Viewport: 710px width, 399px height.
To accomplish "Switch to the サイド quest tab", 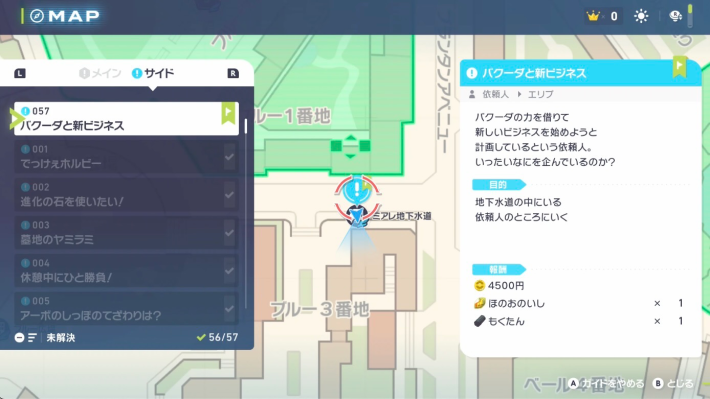I will [x=153, y=73].
